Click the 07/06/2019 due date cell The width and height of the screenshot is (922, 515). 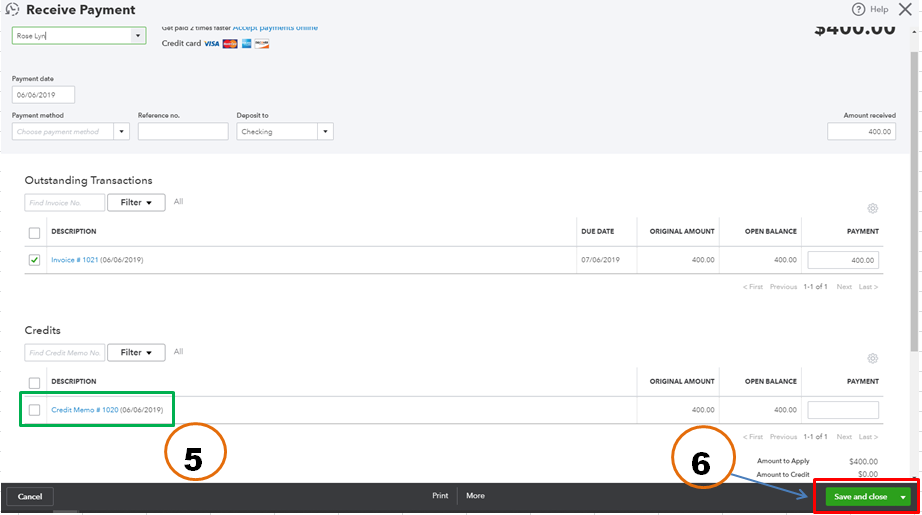pos(600,260)
